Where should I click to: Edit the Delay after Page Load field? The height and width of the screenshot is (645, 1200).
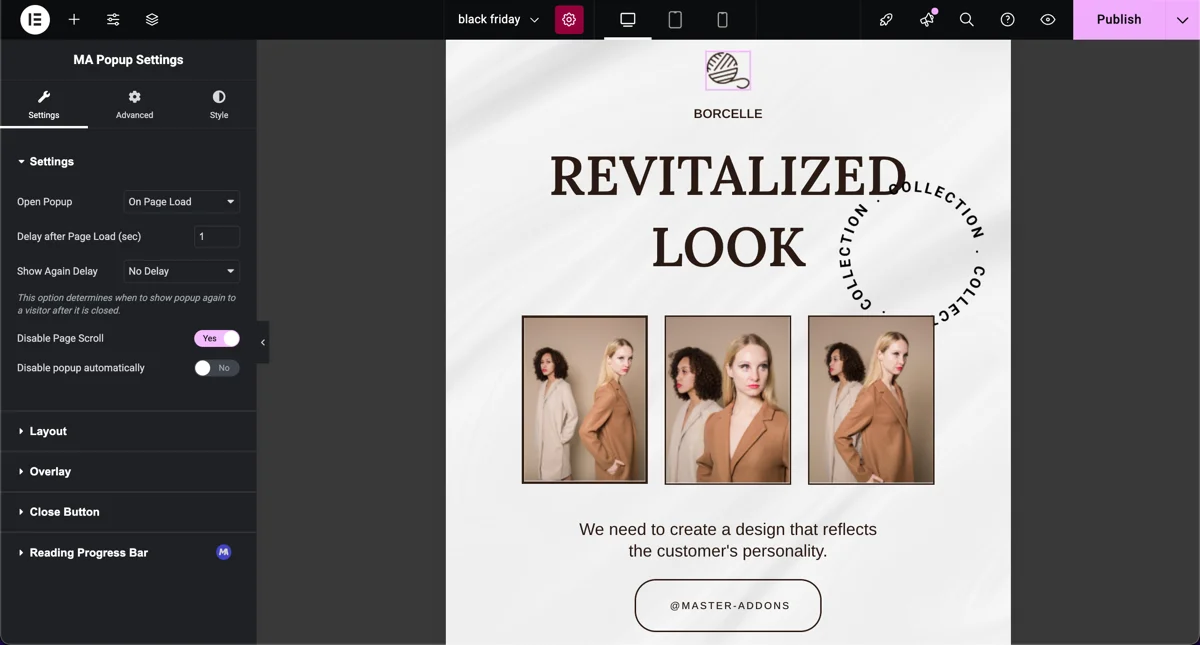click(x=216, y=236)
